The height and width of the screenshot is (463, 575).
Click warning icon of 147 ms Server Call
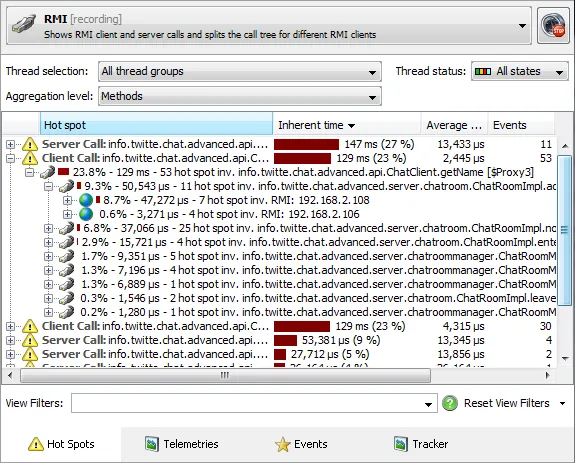30,144
